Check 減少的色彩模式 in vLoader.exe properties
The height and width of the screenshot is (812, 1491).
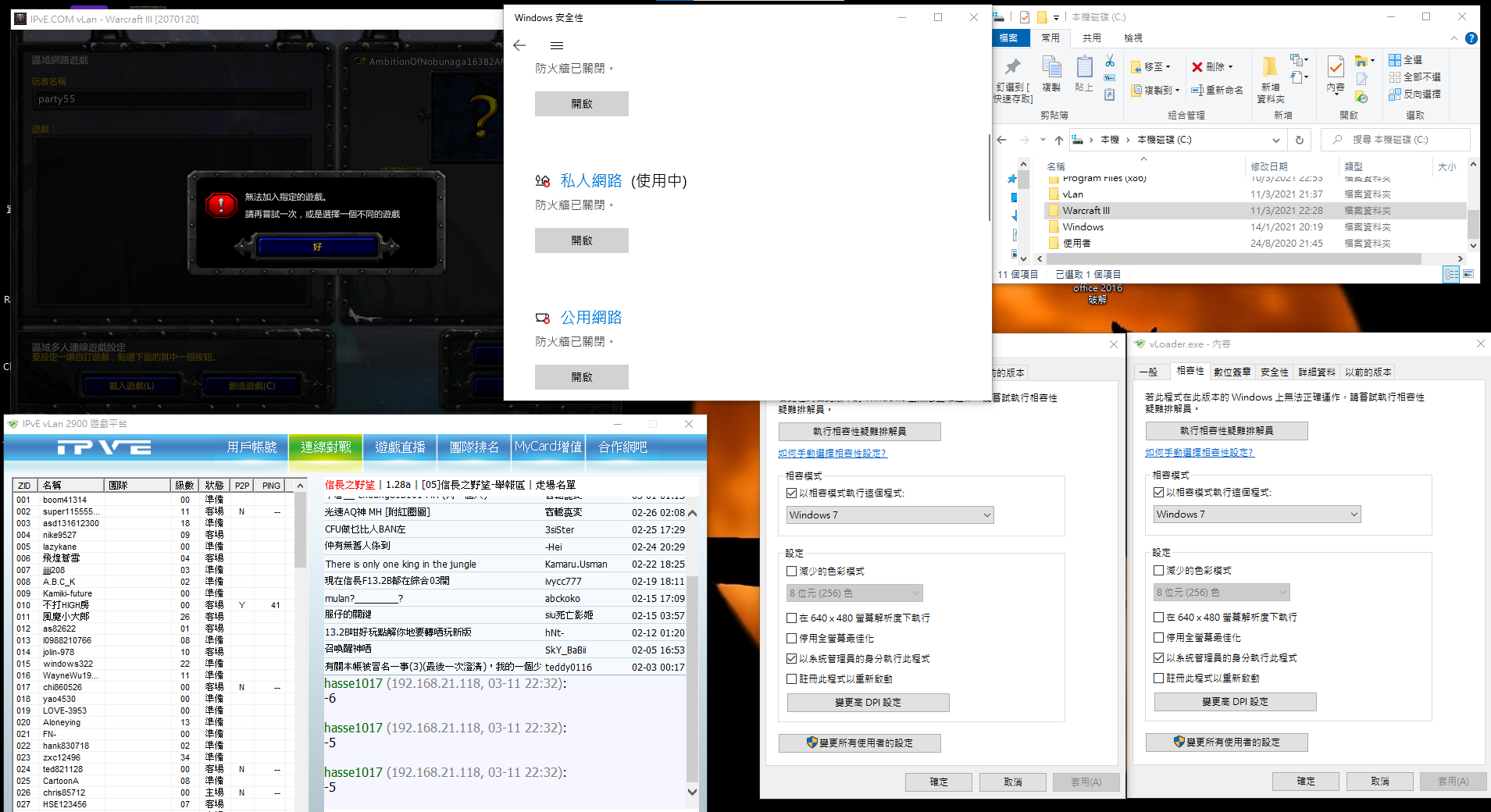pos(1159,571)
